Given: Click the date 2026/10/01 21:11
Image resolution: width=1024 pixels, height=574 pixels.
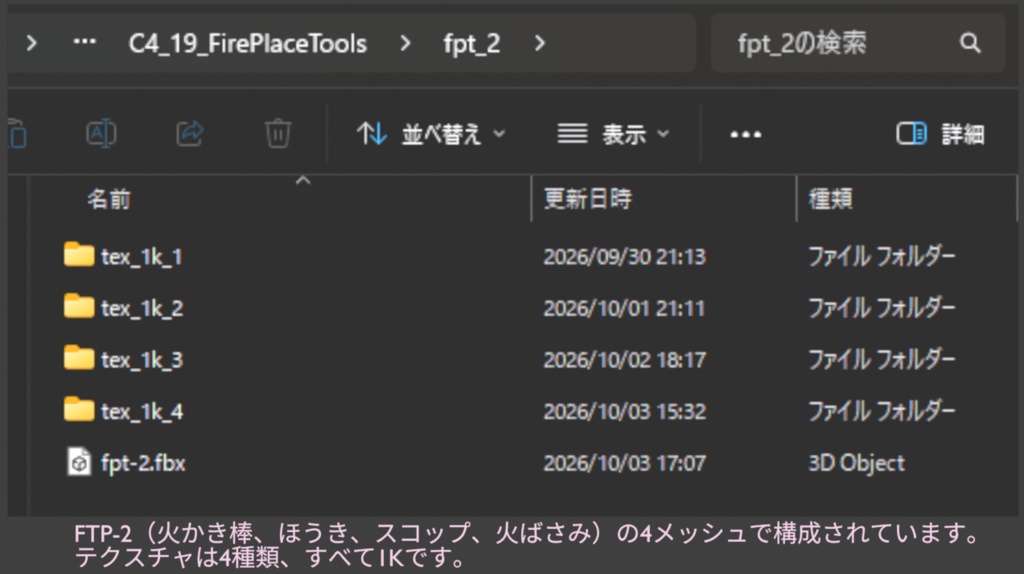Looking at the screenshot, I should pyautogui.click(x=624, y=308).
